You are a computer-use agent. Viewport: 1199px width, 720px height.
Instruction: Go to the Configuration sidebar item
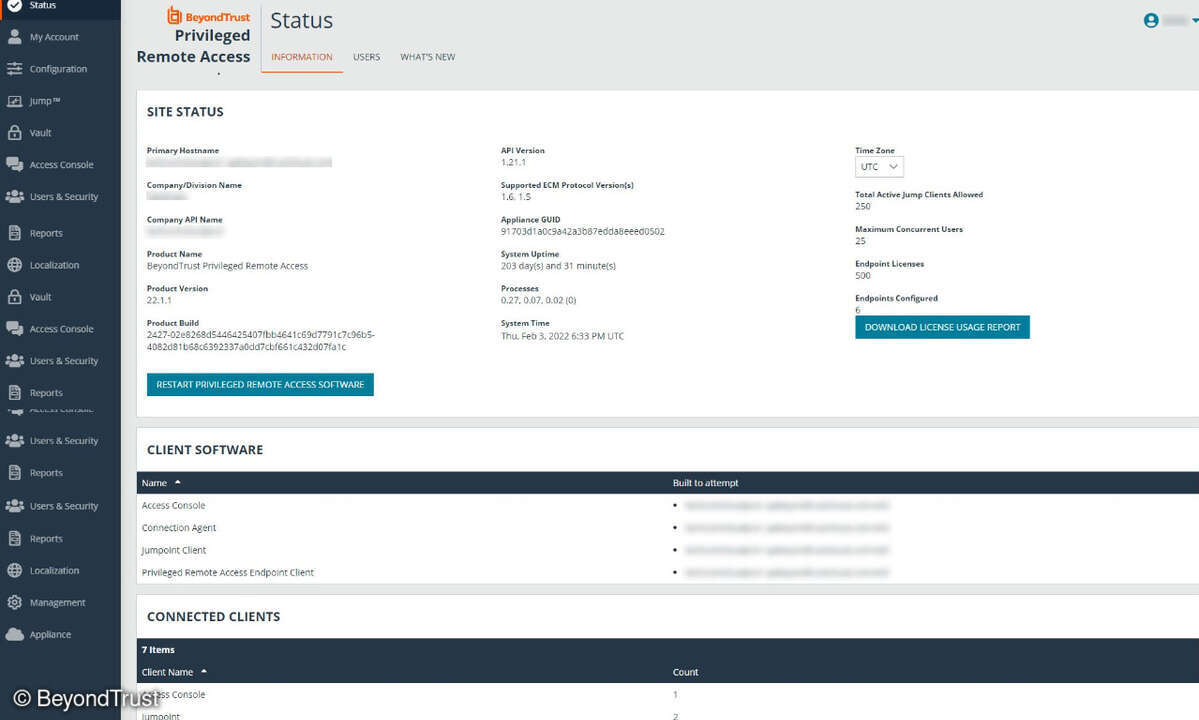58,69
